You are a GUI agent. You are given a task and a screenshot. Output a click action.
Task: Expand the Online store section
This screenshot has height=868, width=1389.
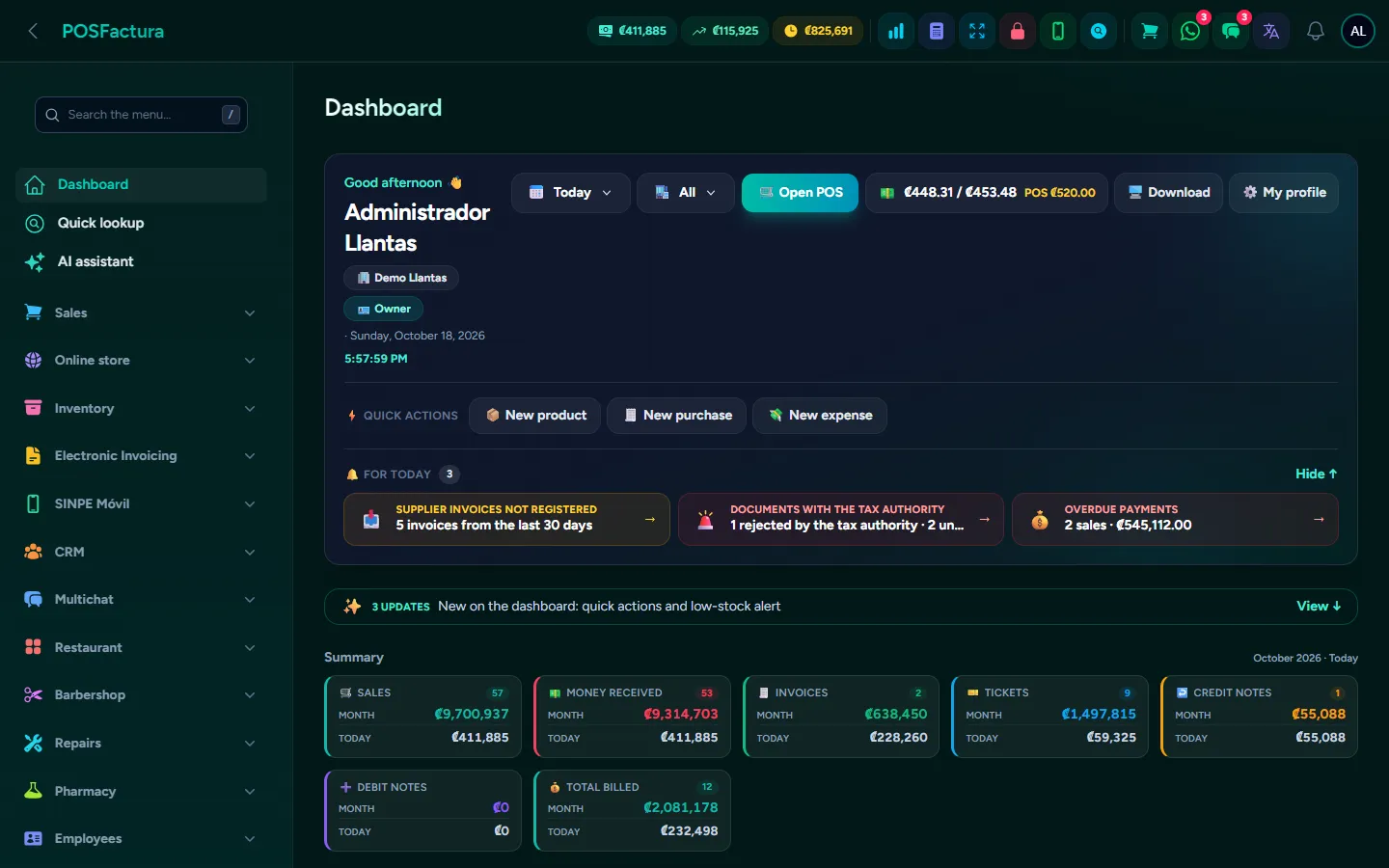click(141, 361)
